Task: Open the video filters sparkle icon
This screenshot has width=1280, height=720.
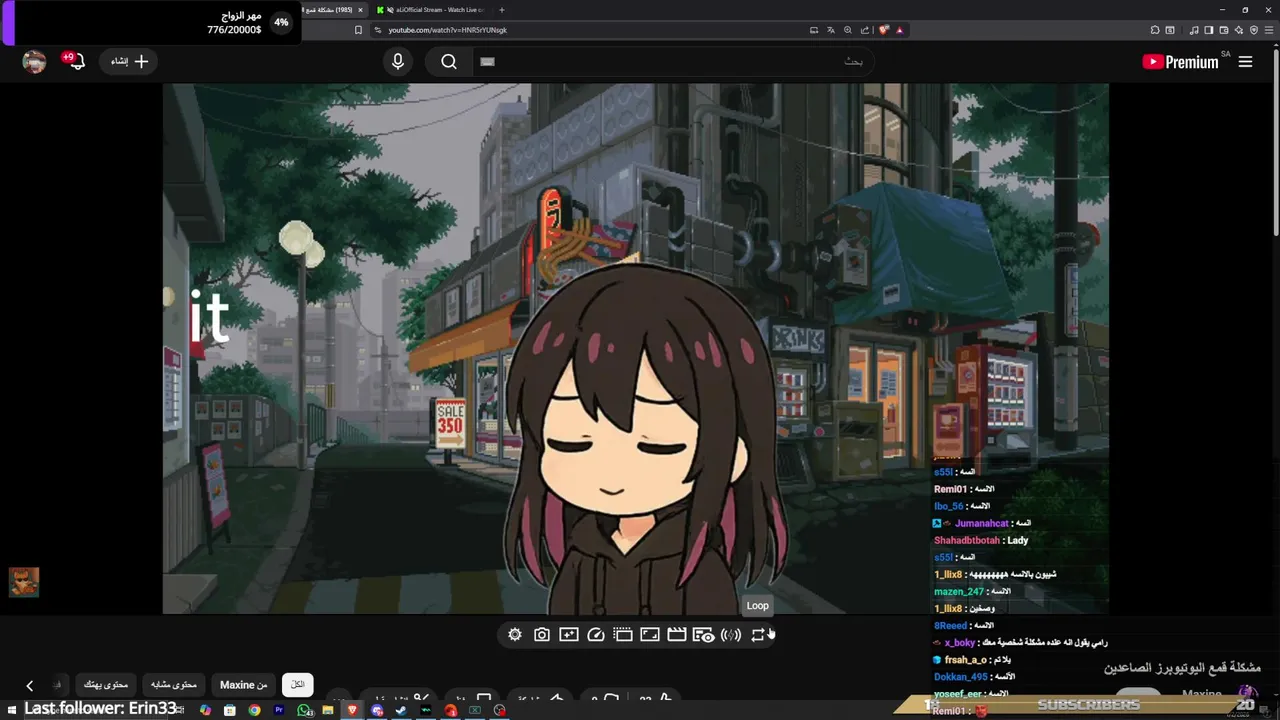Action: point(569,635)
